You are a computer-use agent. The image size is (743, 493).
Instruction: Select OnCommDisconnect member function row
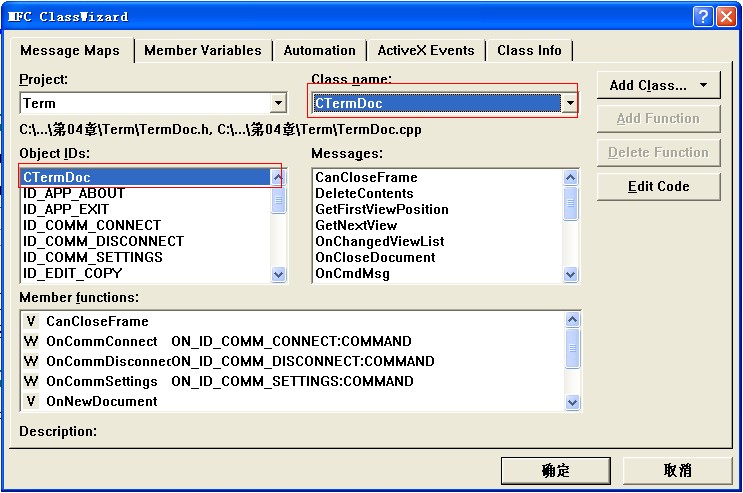point(293,361)
